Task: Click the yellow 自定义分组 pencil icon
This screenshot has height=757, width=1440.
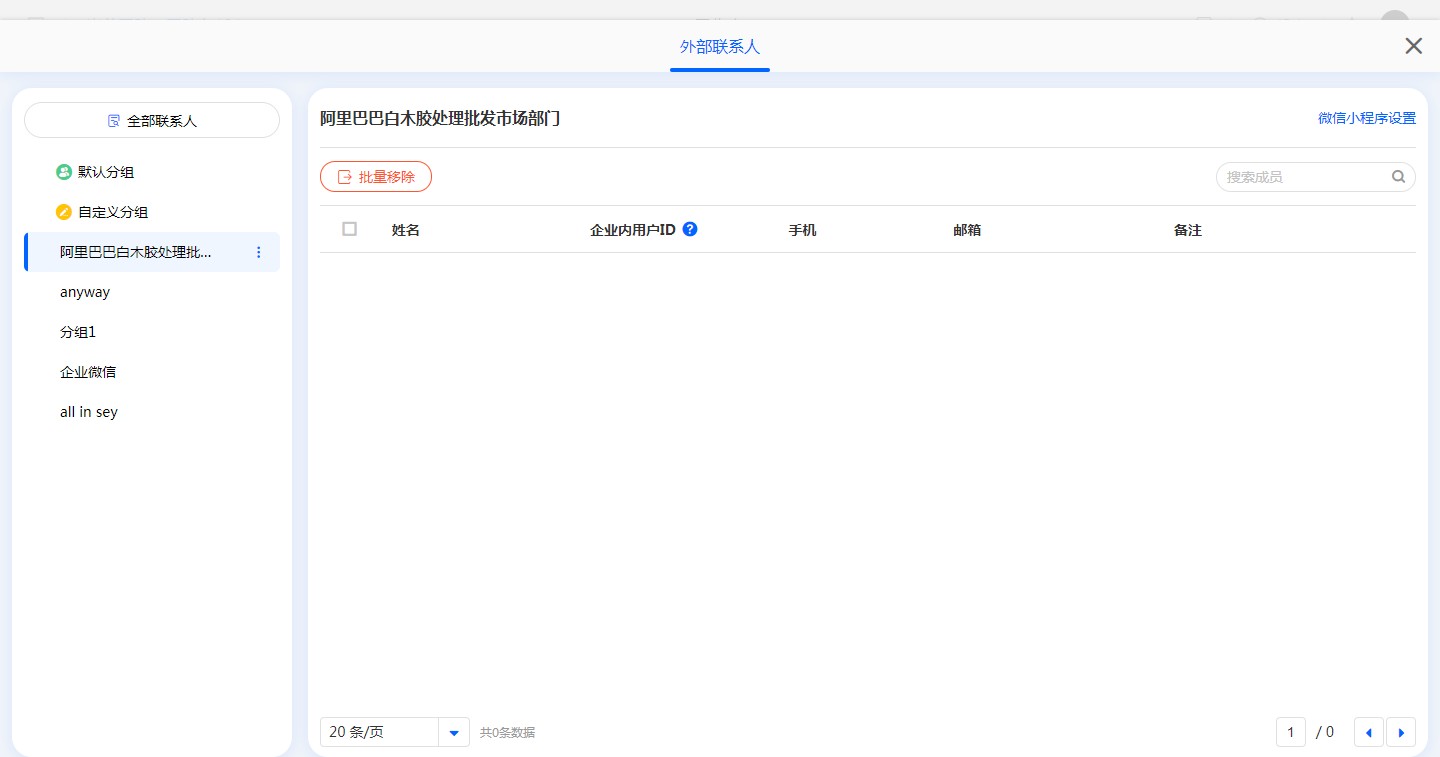Action: point(64,212)
